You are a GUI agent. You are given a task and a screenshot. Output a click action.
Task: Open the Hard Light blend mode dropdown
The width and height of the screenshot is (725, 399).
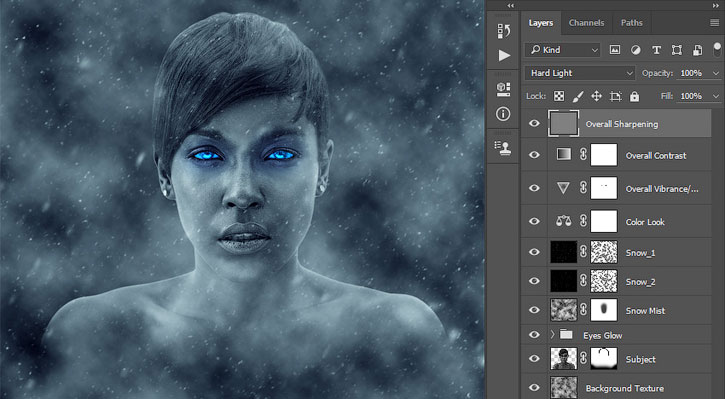[580, 73]
